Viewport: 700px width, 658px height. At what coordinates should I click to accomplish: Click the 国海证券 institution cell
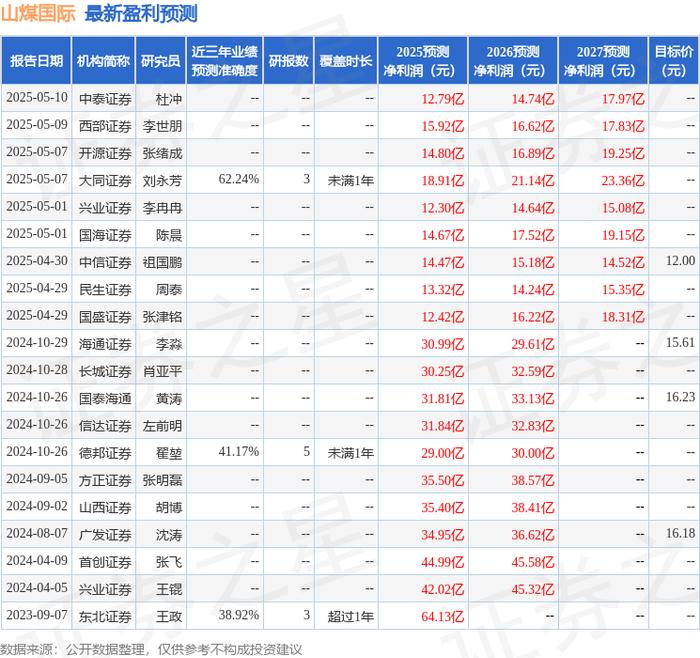point(105,235)
